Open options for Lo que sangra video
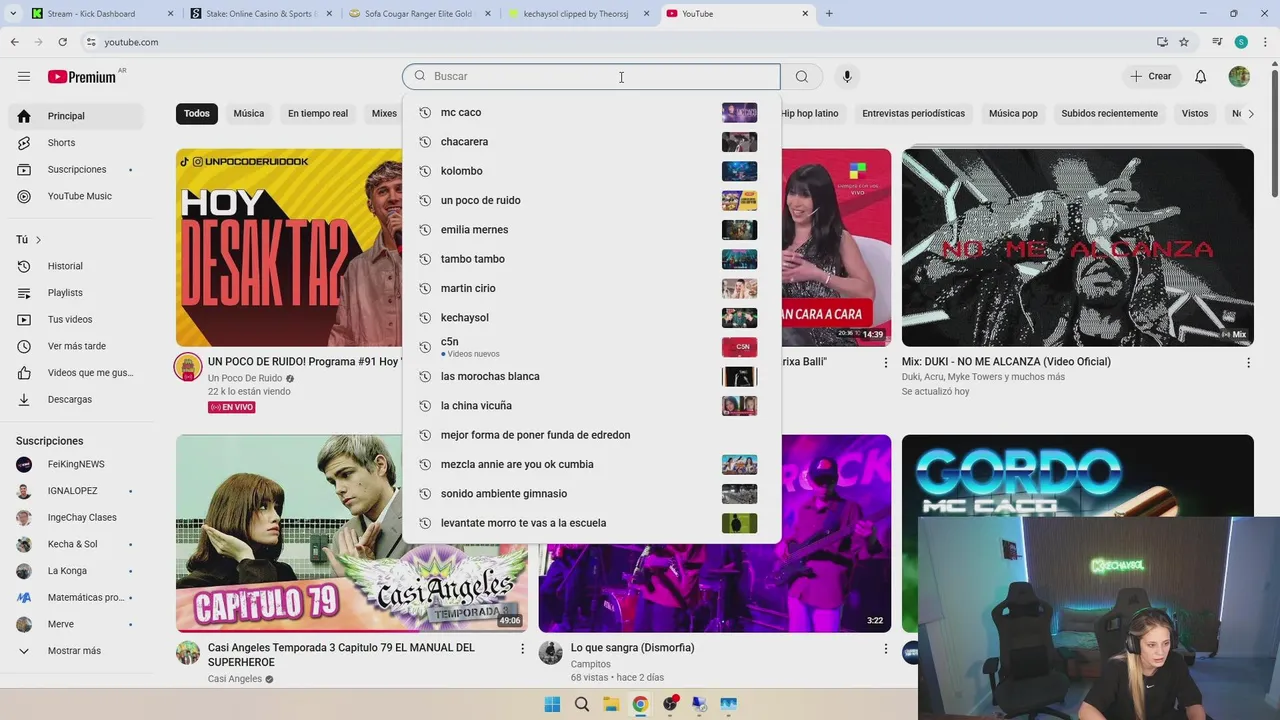The image size is (1280, 720). point(885,649)
